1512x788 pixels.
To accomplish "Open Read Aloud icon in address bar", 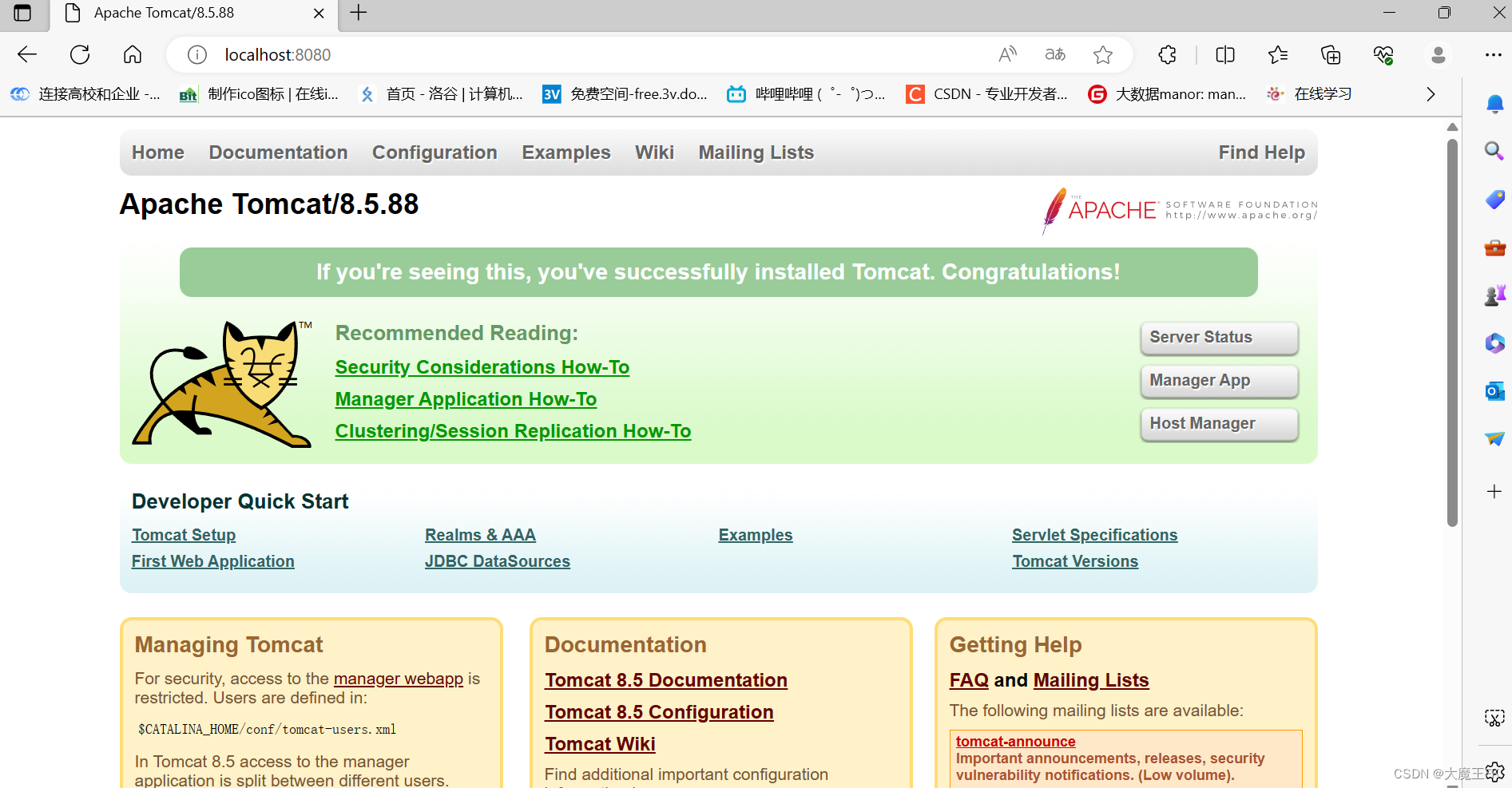I will (1008, 54).
